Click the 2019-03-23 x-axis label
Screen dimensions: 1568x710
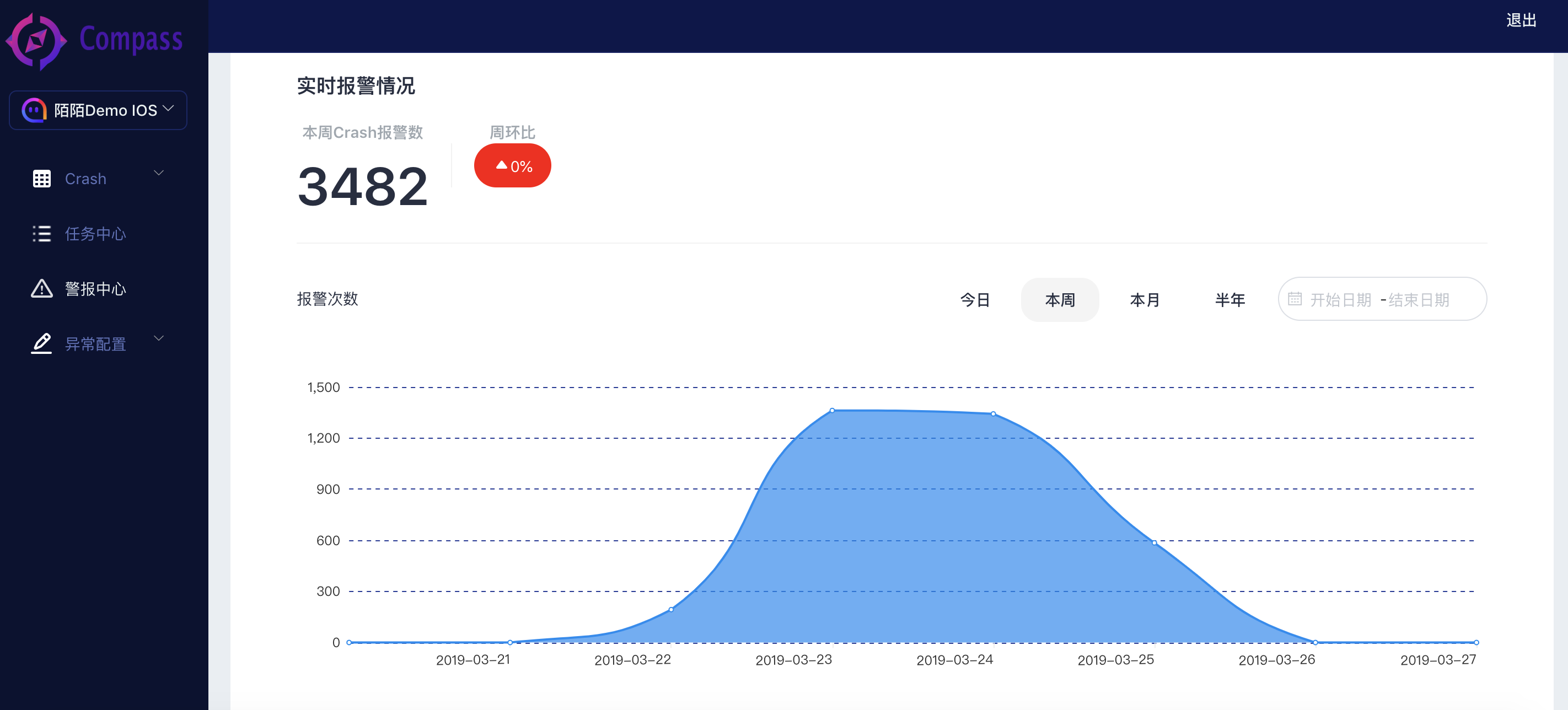pyautogui.click(x=794, y=660)
